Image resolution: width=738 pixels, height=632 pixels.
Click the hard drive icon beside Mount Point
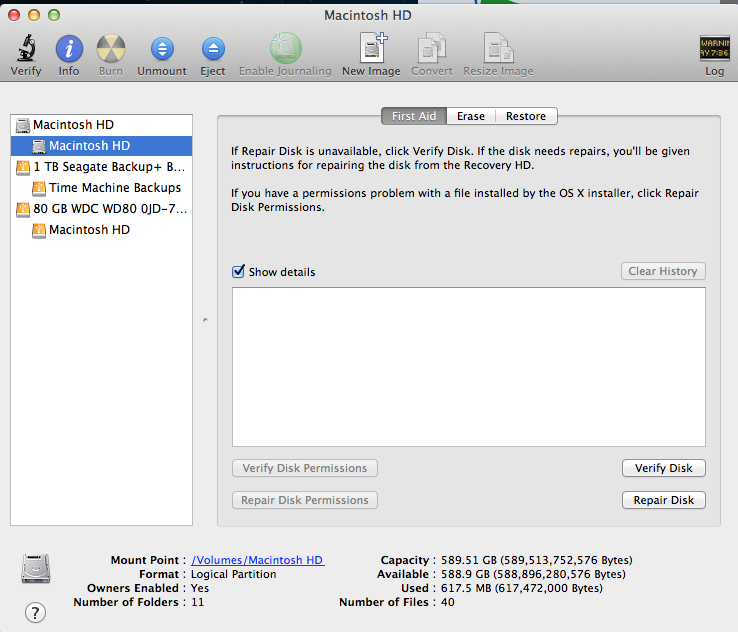(36, 568)
